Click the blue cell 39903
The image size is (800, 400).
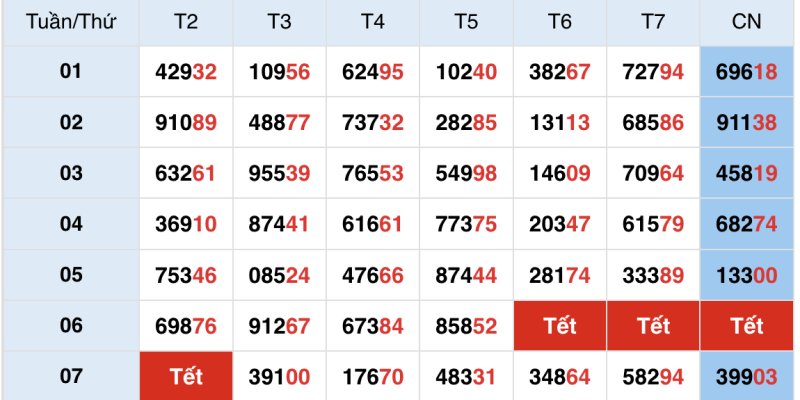coord(747,377)
